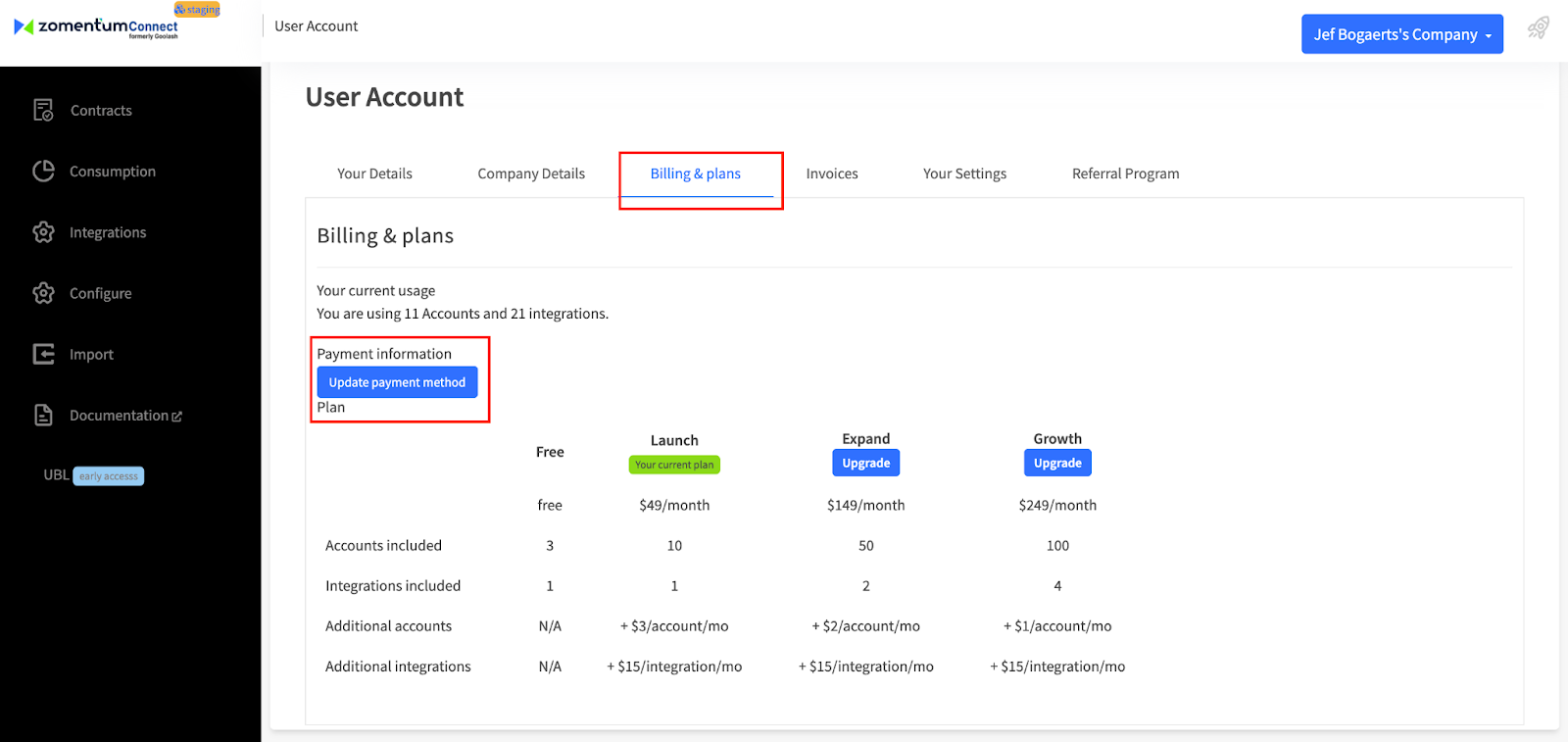This screenshot has width=1568, height=742.
Task: Select the Billing & plans tab
Action: [x=696, y=173]
